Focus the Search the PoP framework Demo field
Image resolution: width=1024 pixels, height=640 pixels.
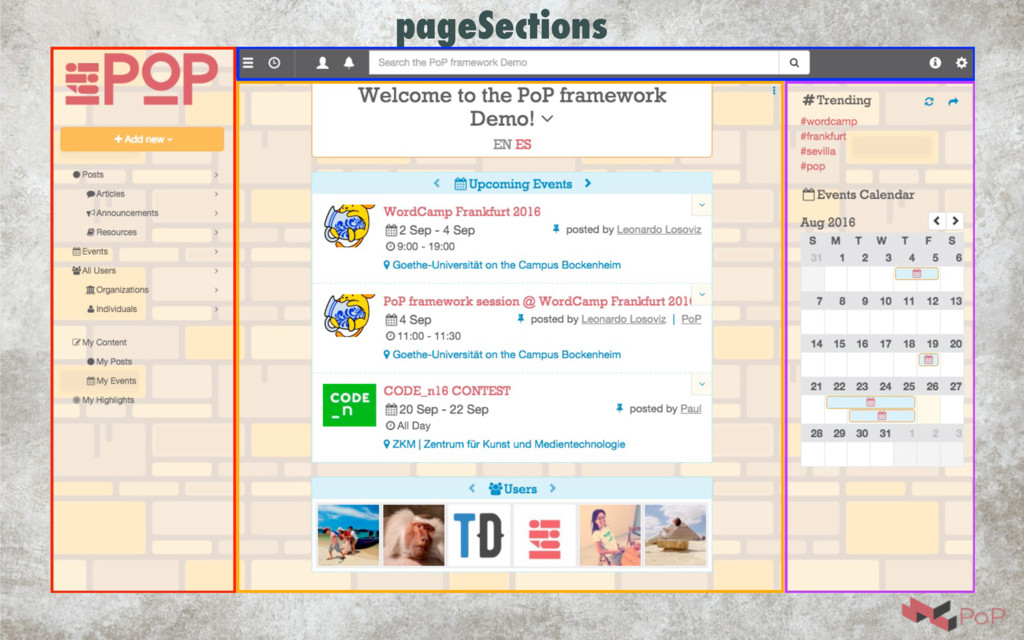pyautogui.click(x=574, y=63)
